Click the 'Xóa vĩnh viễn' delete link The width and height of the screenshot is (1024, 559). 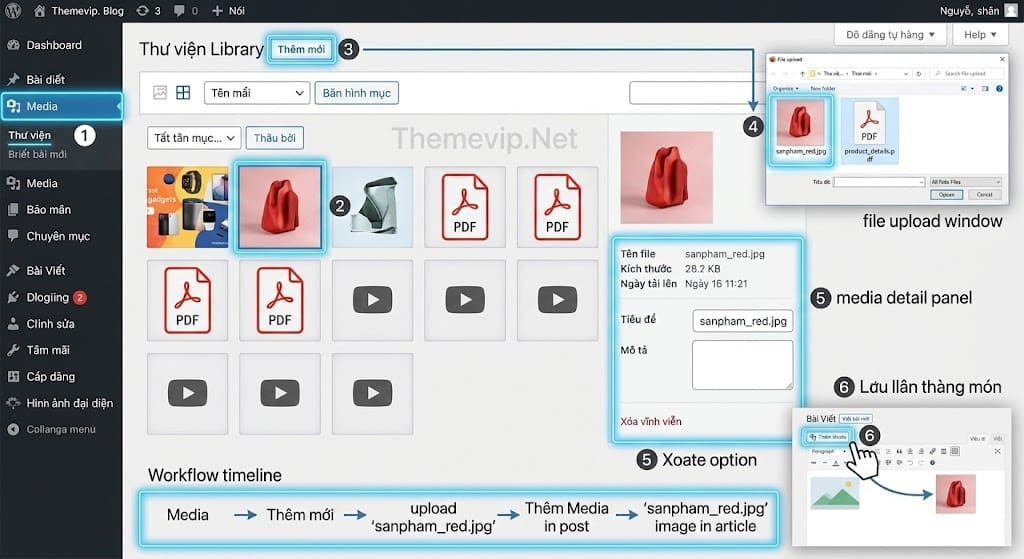[x=651, y=421]
